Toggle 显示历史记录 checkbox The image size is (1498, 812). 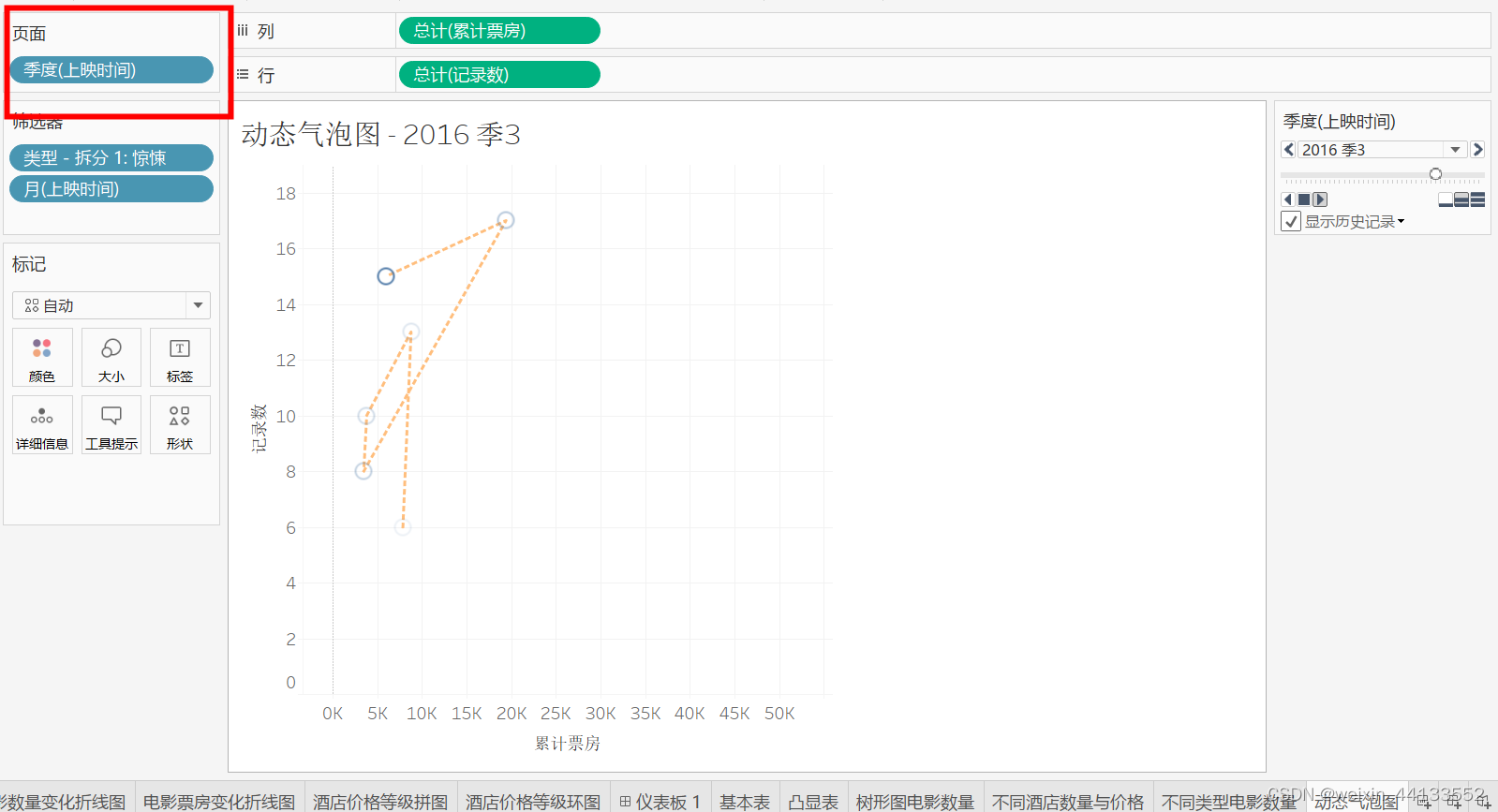coord(1291,222)
